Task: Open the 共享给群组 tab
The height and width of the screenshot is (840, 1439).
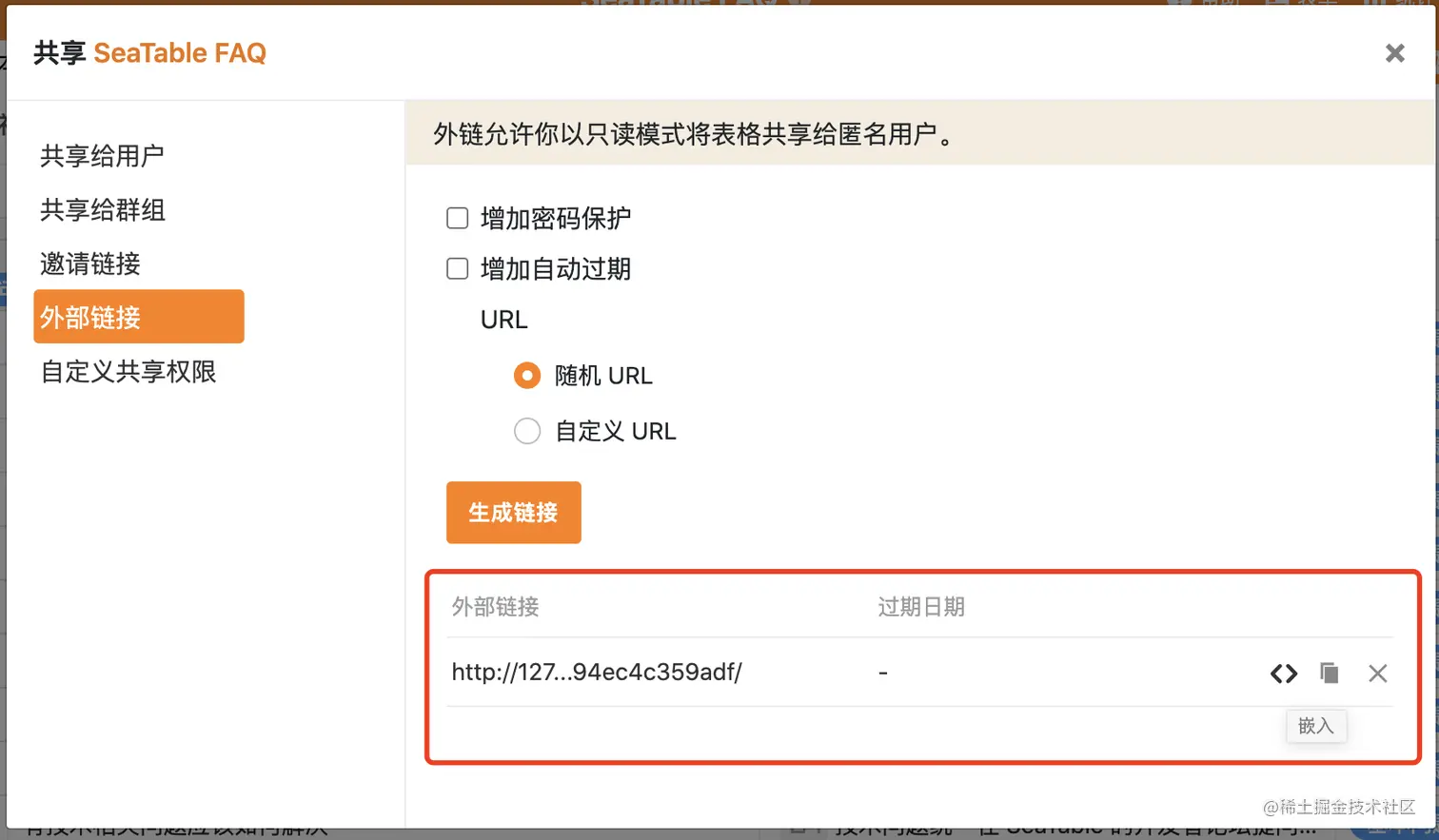Action: coord(139,209)
